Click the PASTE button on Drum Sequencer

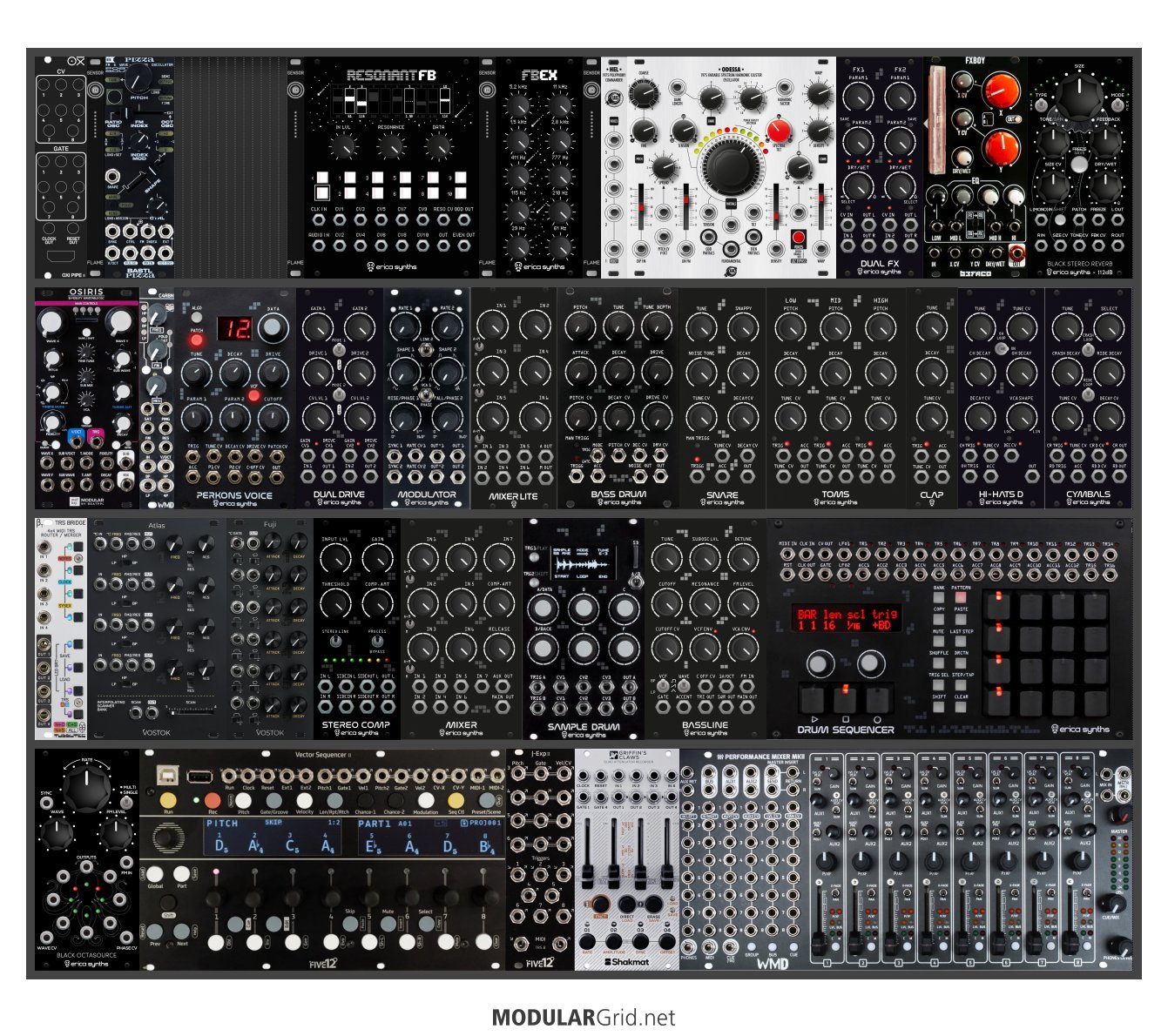(961, 621)
